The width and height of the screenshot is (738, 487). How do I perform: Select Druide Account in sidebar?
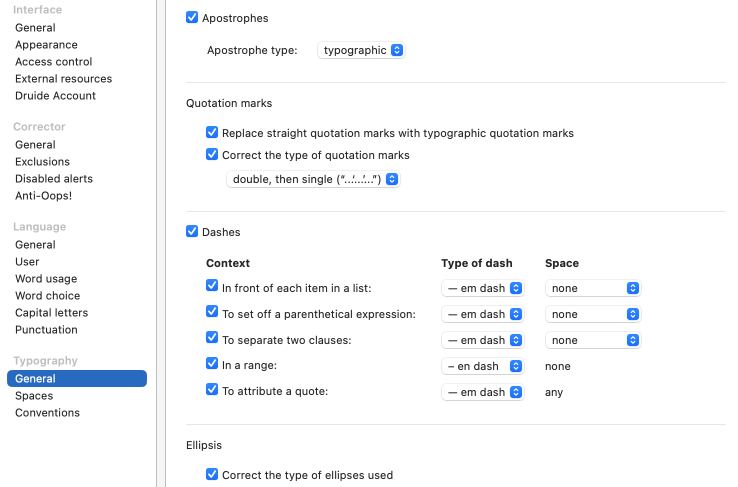click(55, 96)
